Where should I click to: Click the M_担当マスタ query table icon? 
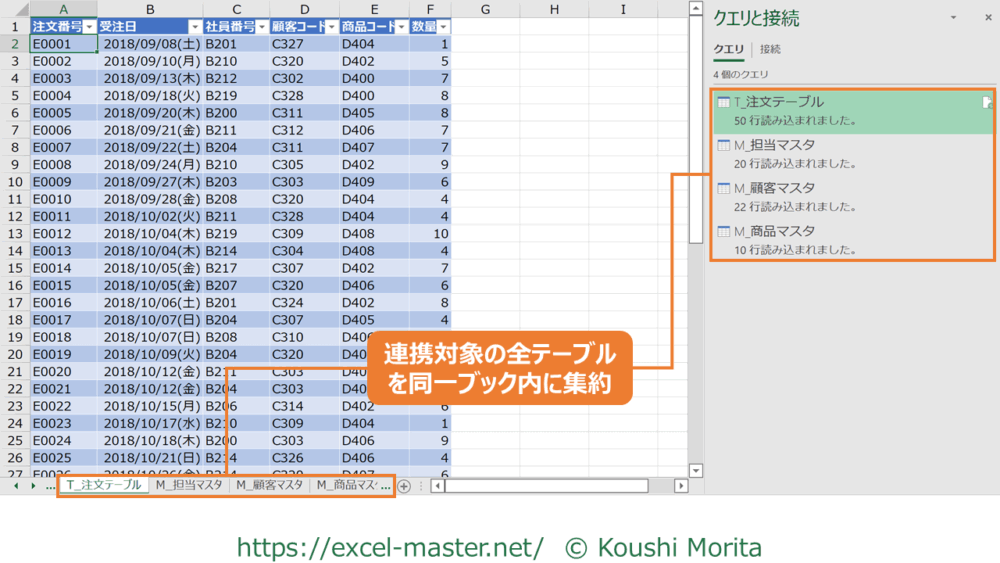tap(724, 146)
